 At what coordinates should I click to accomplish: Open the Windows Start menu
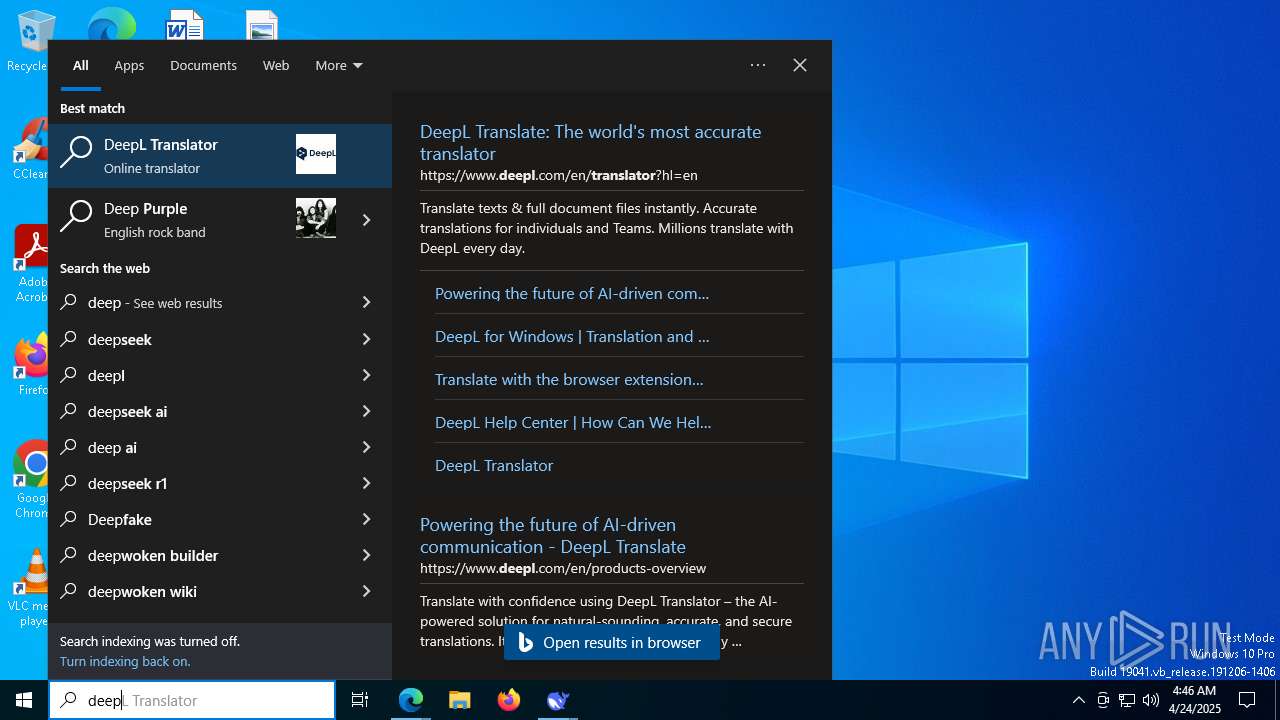24,700
